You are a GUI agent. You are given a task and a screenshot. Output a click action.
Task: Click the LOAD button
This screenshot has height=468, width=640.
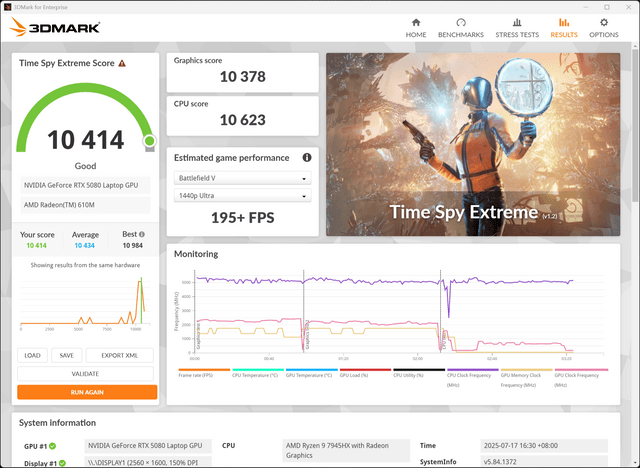32,355
